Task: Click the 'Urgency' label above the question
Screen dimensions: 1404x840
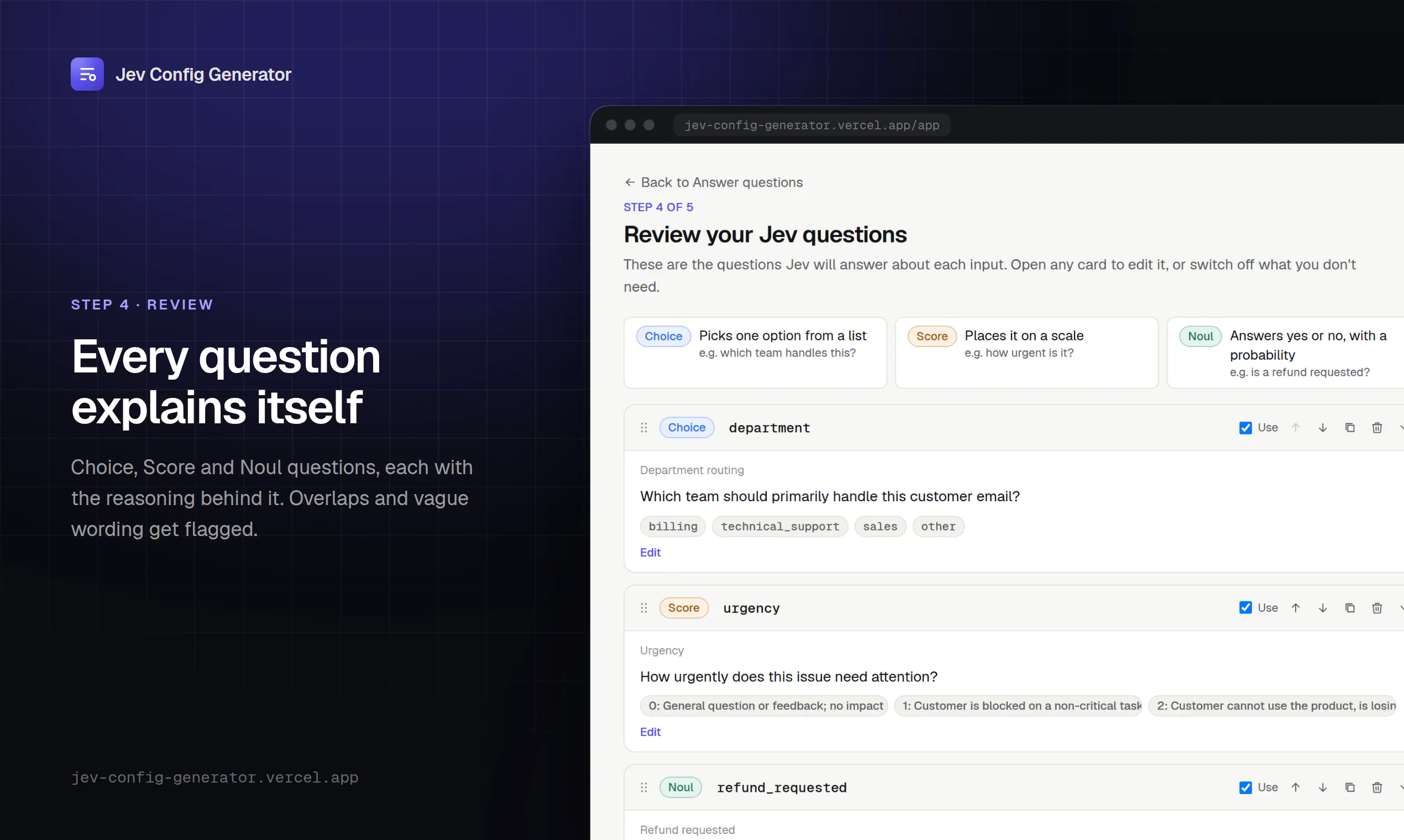Action: (662, 650)
